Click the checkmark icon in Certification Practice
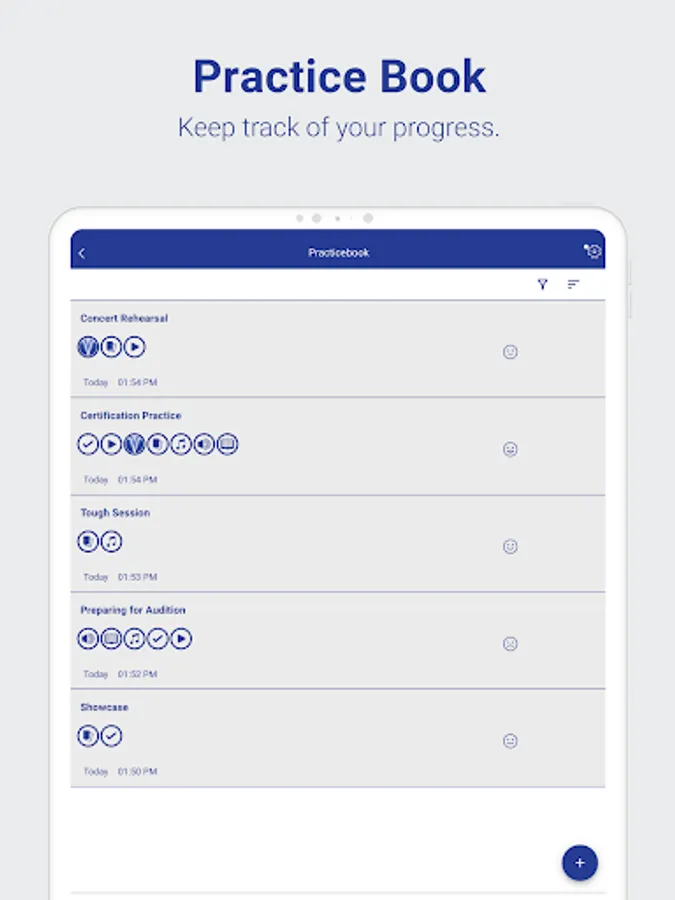This screenshot has width=675, height=900. tap(88, 444)
